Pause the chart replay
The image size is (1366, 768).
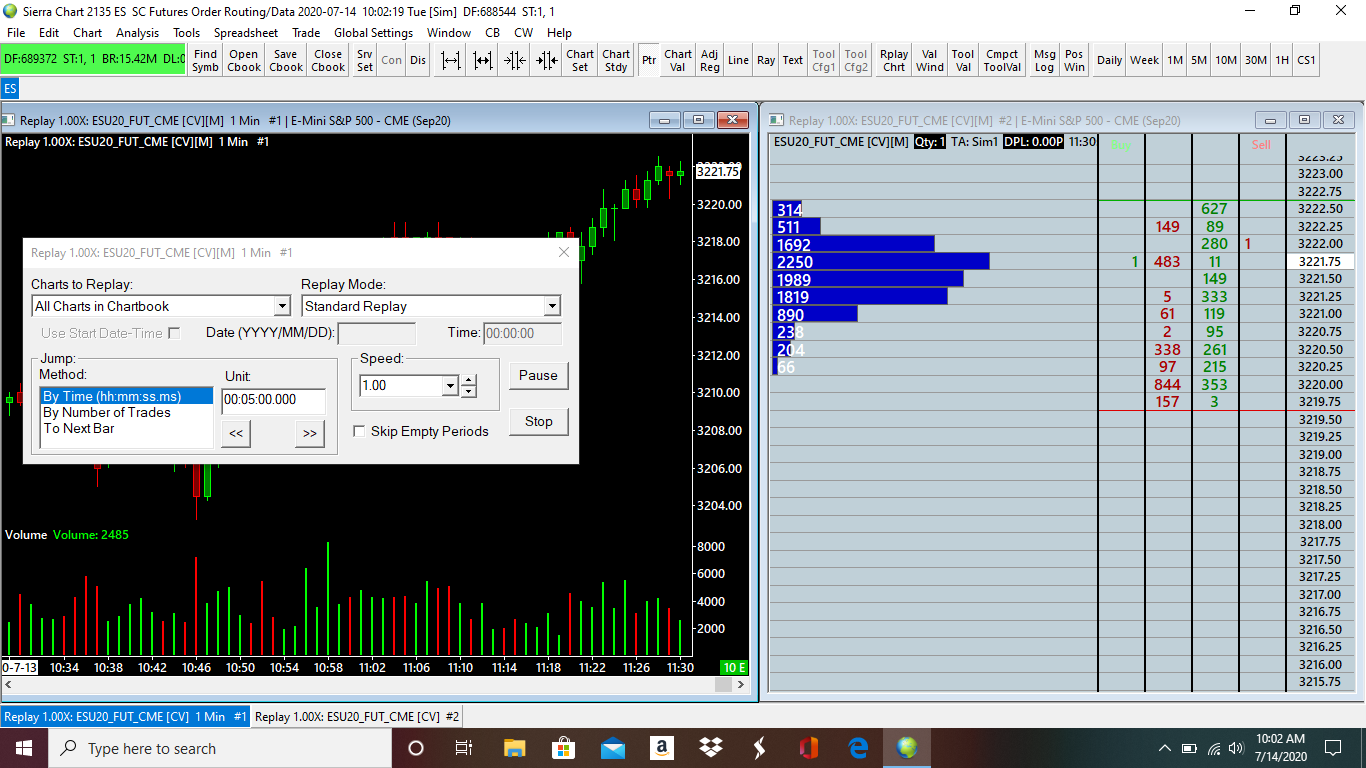[x=538, y=375]
